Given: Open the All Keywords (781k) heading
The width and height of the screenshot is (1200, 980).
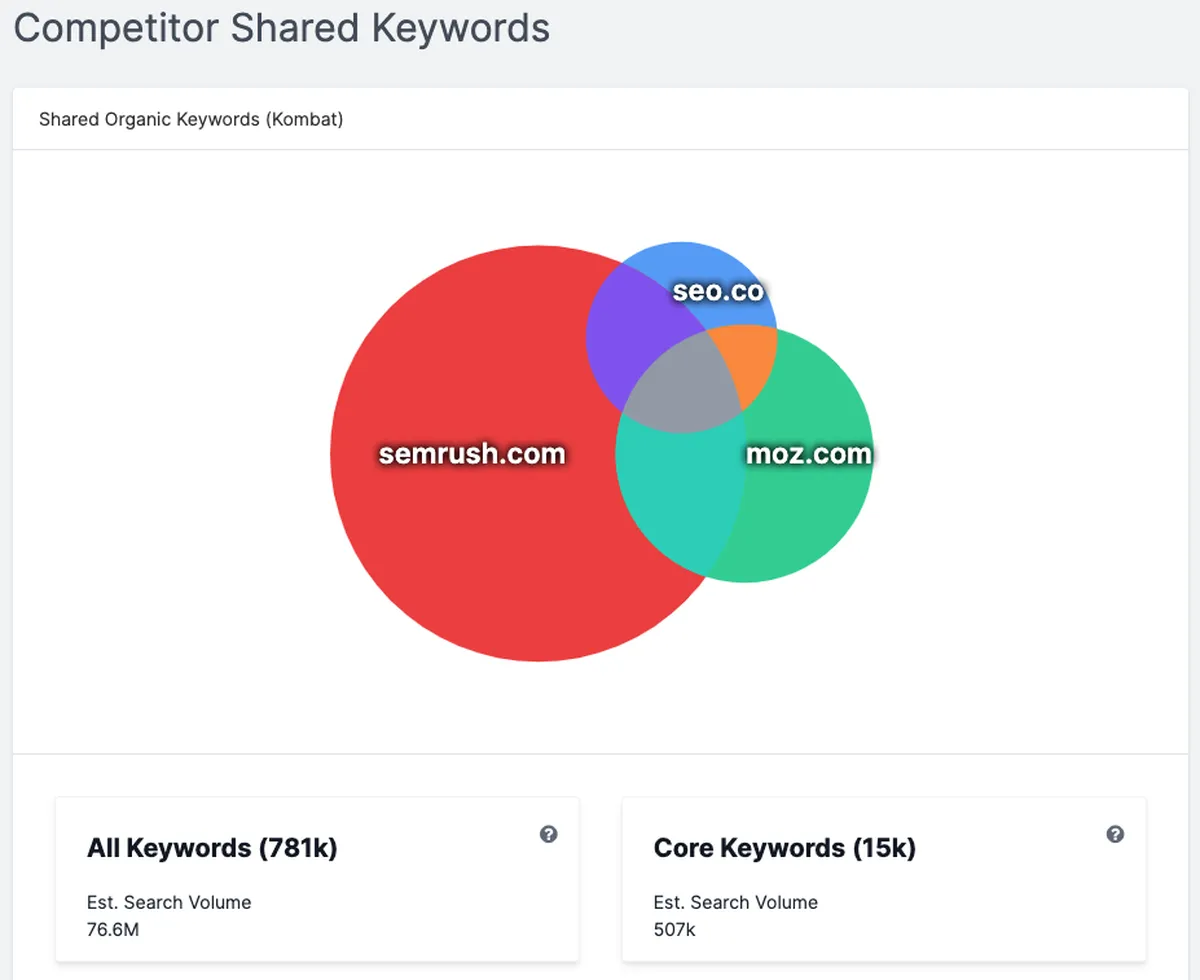Looking at the screenshot, I should (212, 849).
